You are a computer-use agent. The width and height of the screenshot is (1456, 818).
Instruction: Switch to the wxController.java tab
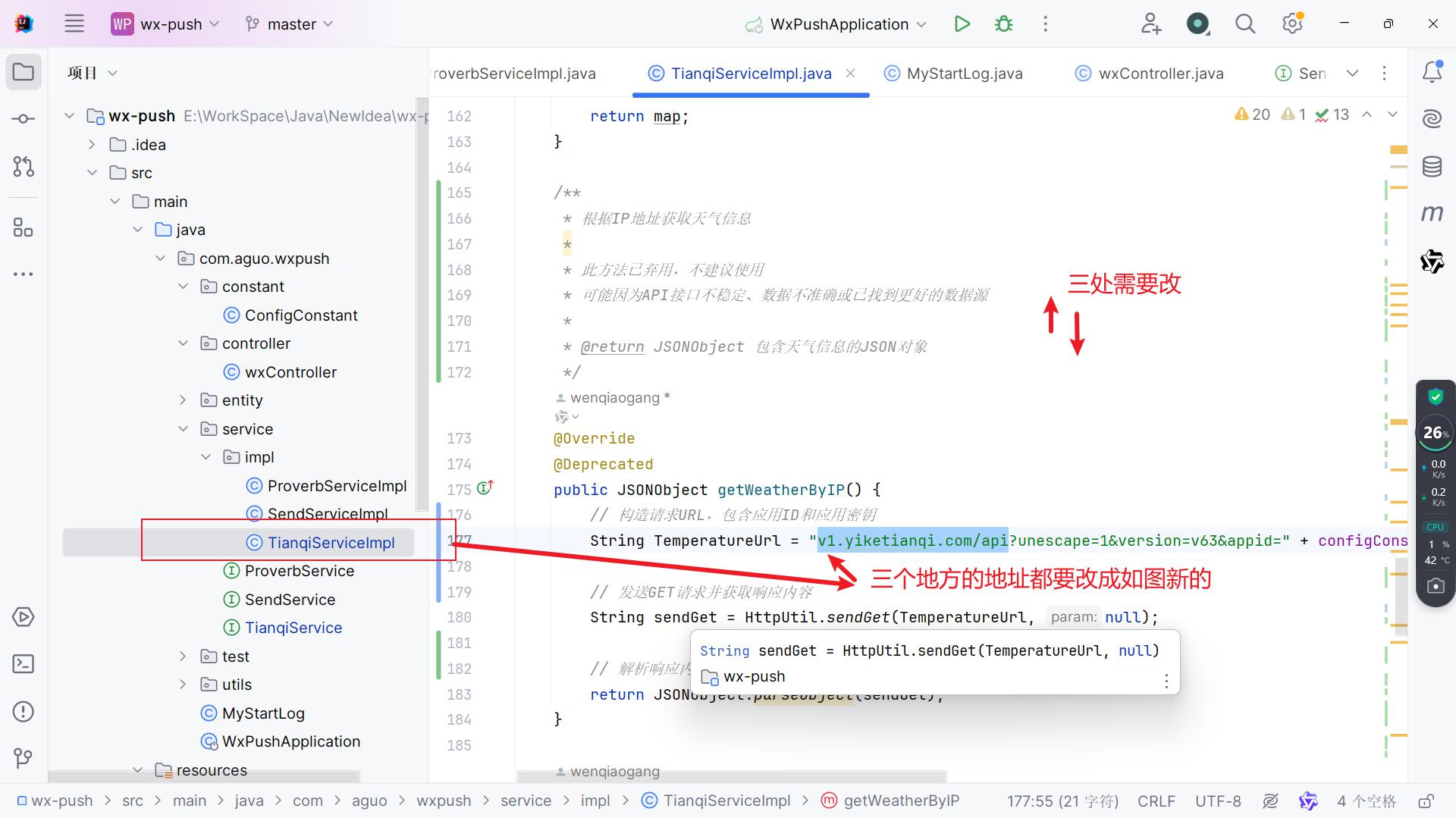click(x=1150, y=73)
